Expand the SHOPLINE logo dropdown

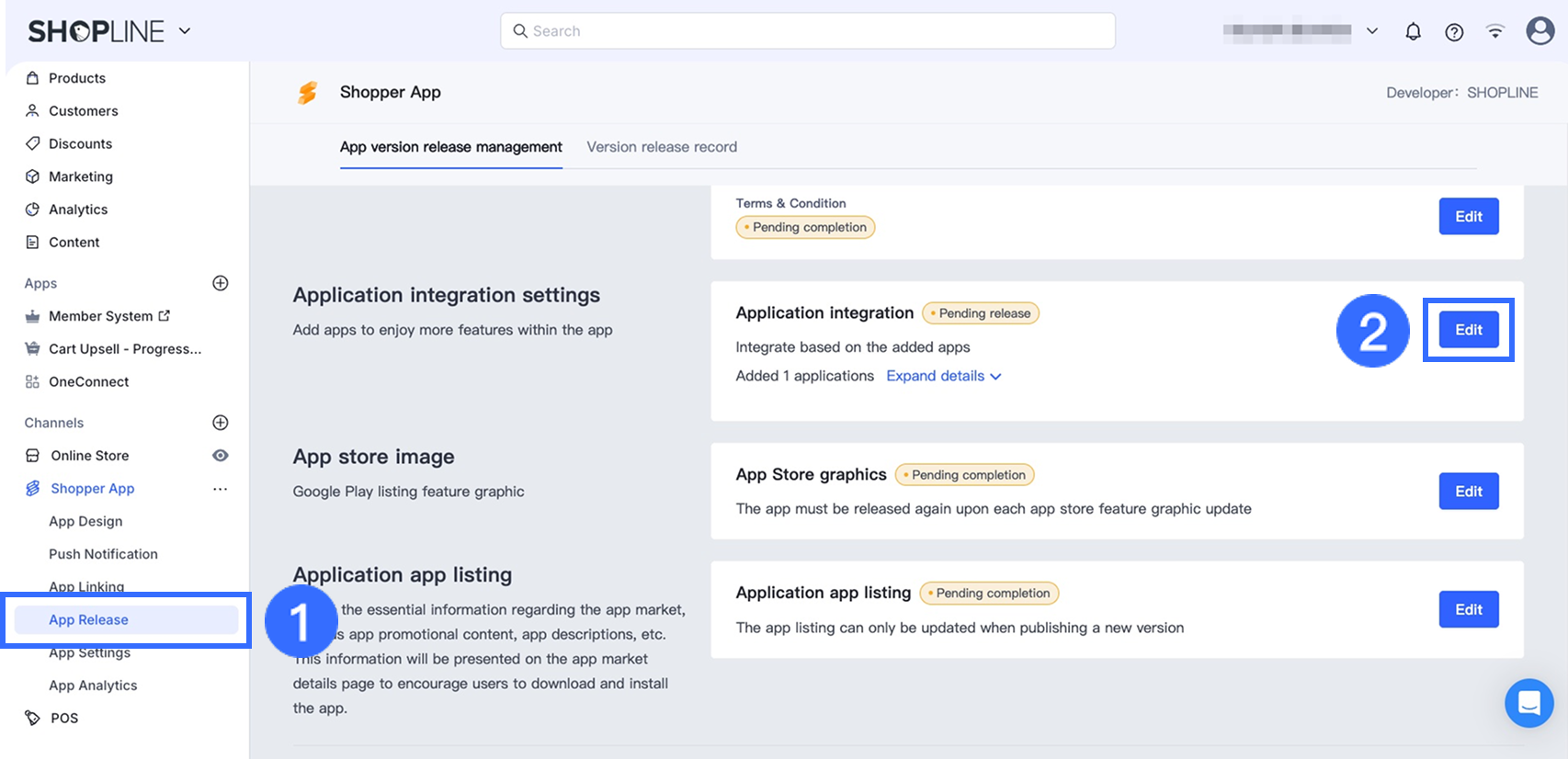185,31
